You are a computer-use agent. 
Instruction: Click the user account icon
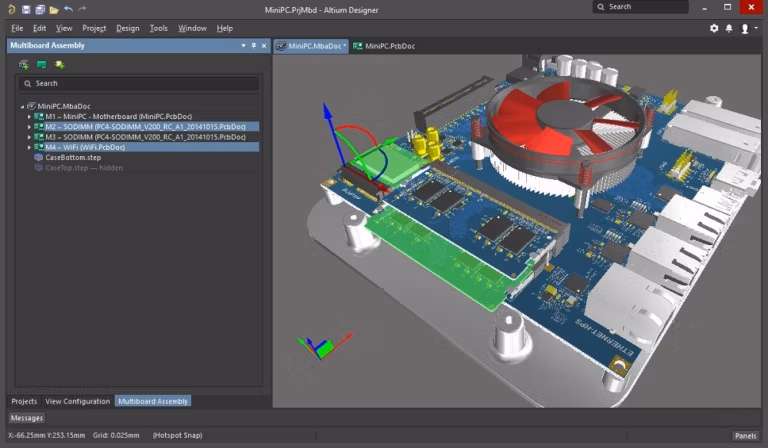pyautogui.click(x=744, y=28)
